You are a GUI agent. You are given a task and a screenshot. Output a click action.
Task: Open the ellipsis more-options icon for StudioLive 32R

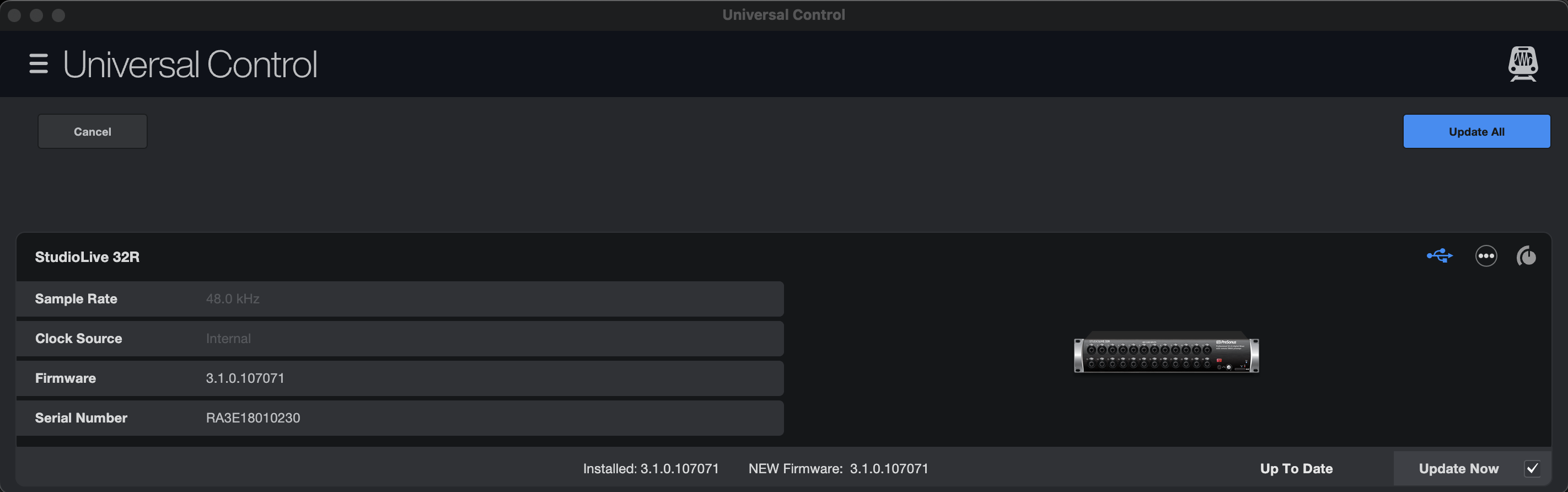(1486, 256)
